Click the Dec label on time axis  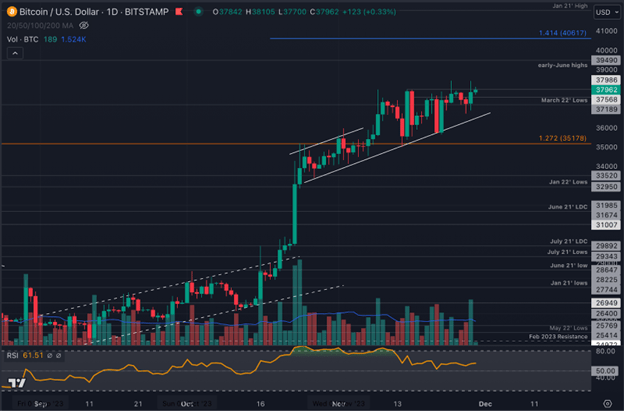coord(485,404)
